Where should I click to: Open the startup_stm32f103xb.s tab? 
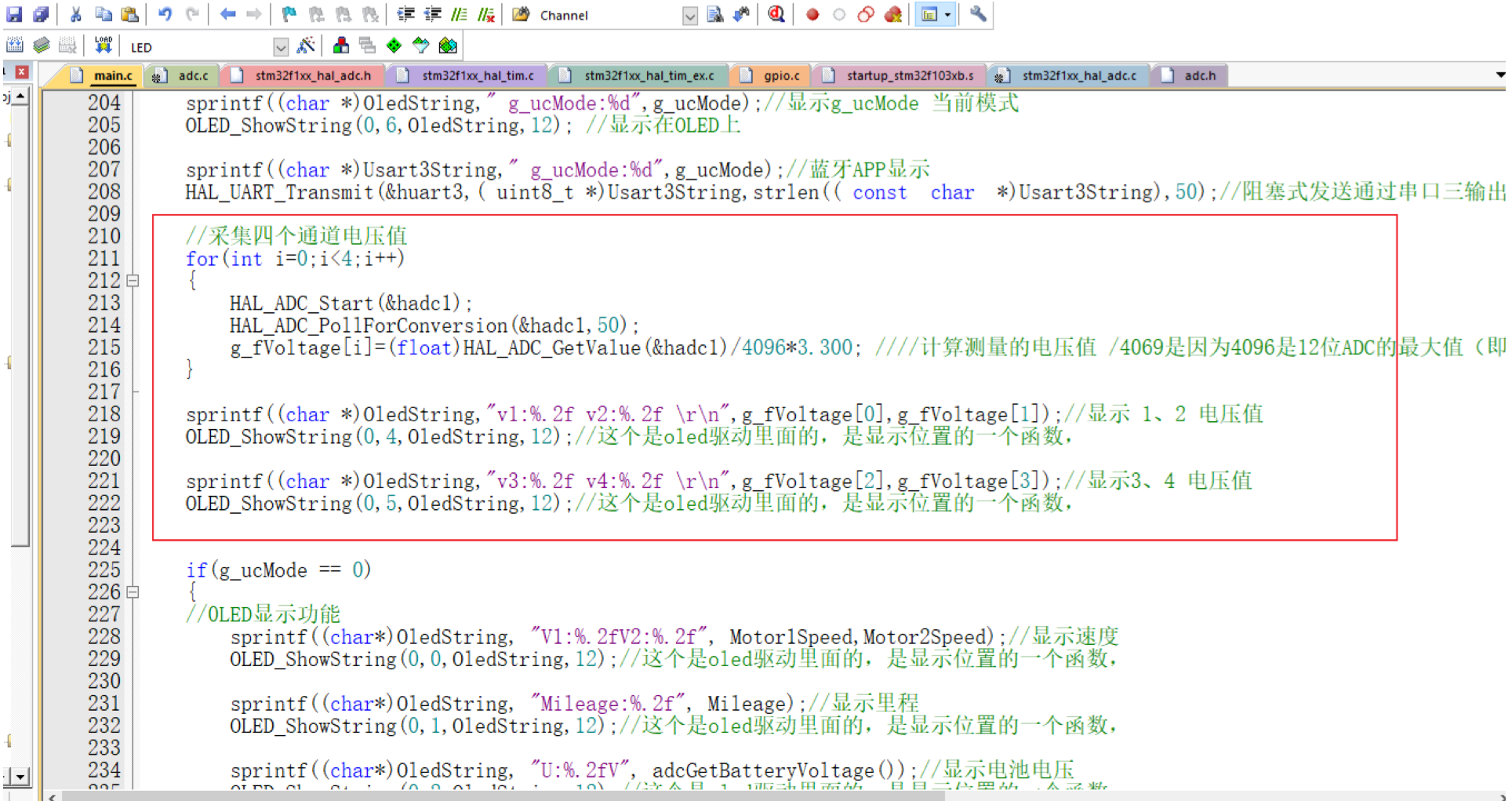(x=900, y=75)
